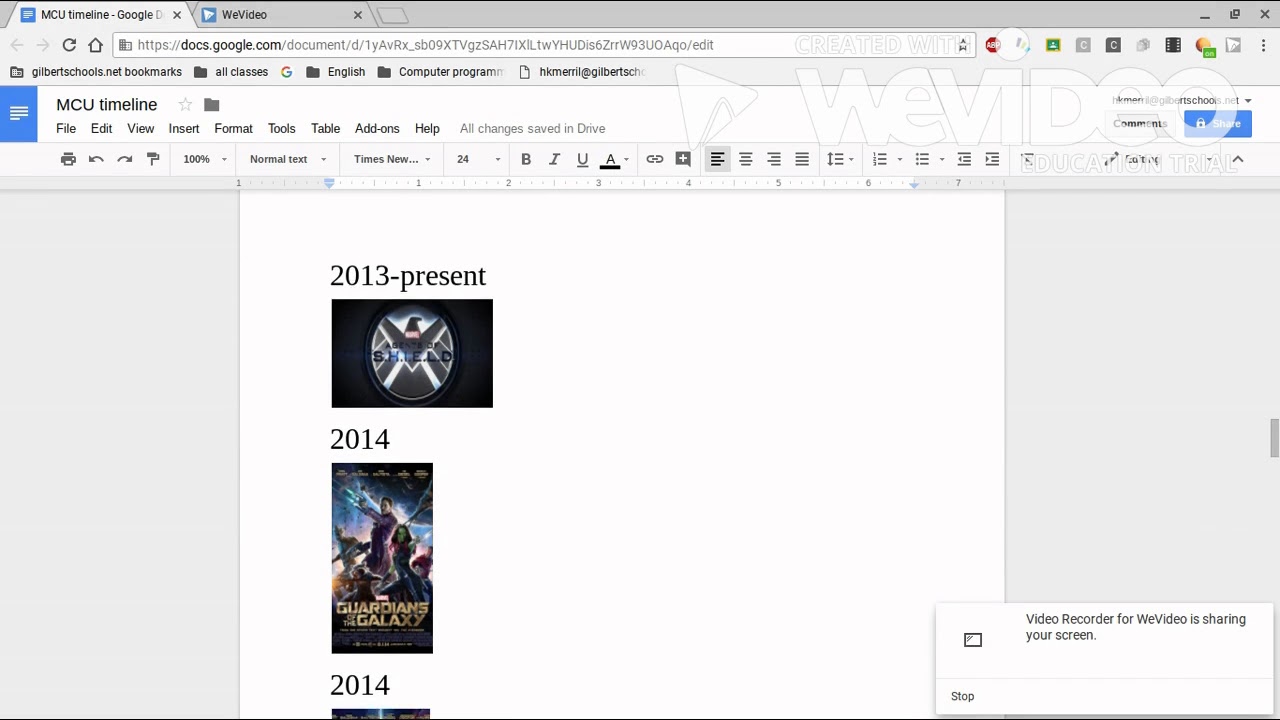Screen dimensions: 1280x720
Task: Select the Paint format tool
Action: tap(153, 159)
